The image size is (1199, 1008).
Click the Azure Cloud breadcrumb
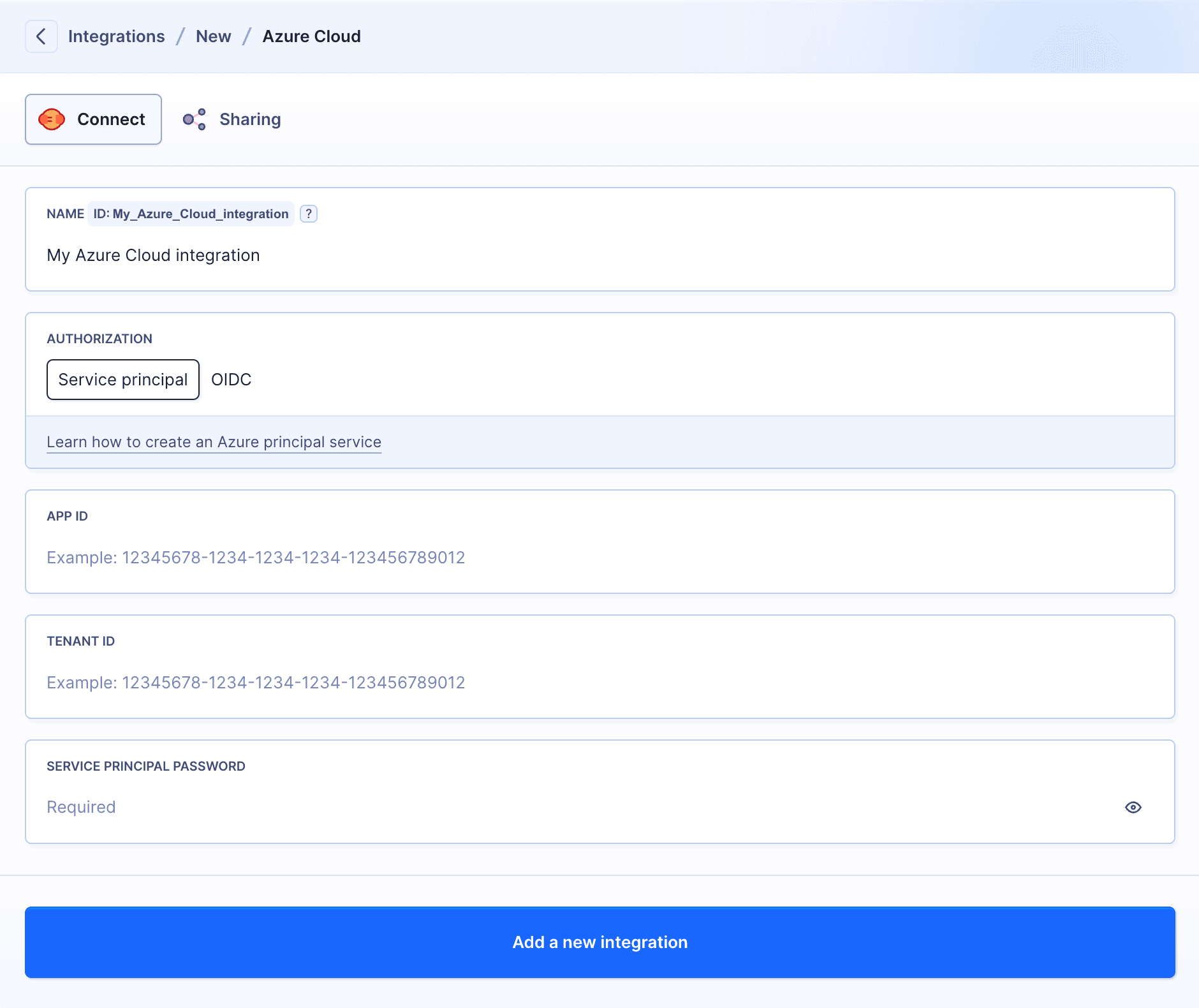pos(311,36)
